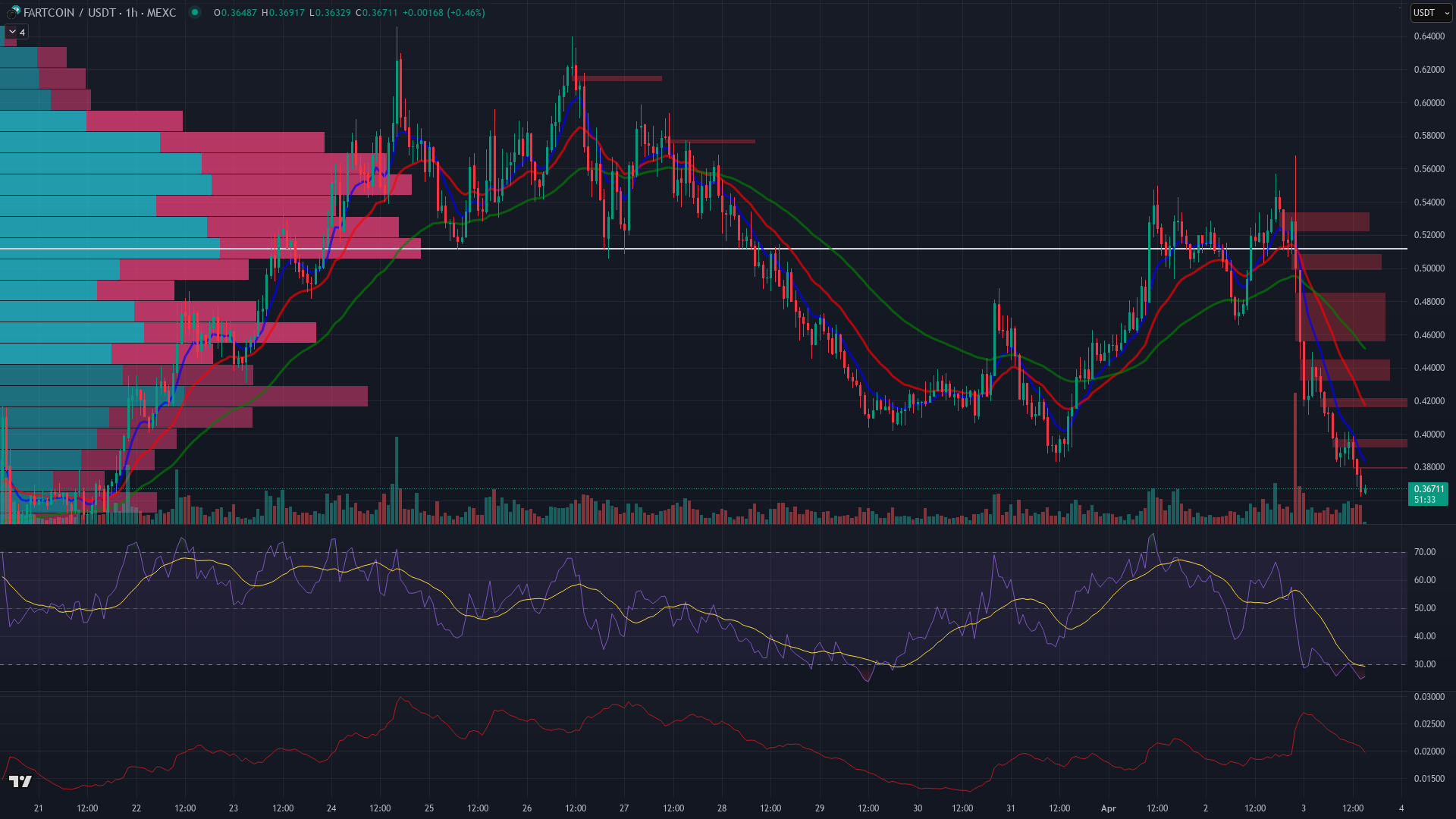Click the 12:00 label between 21 and 22
Viewport: 1456px width, 819px height.
point(87,808)
